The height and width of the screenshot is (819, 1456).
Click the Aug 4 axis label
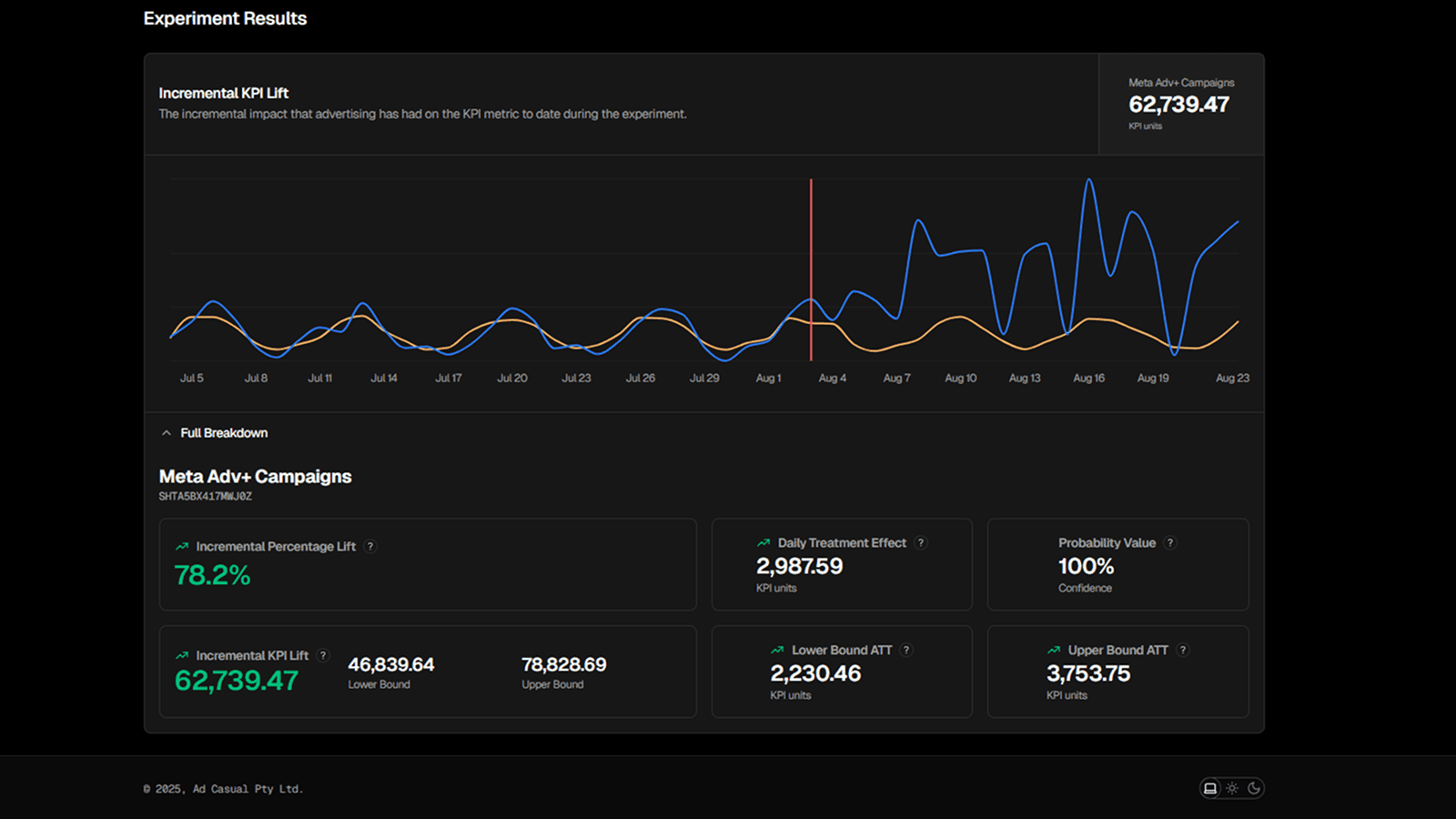pos(833,378)
